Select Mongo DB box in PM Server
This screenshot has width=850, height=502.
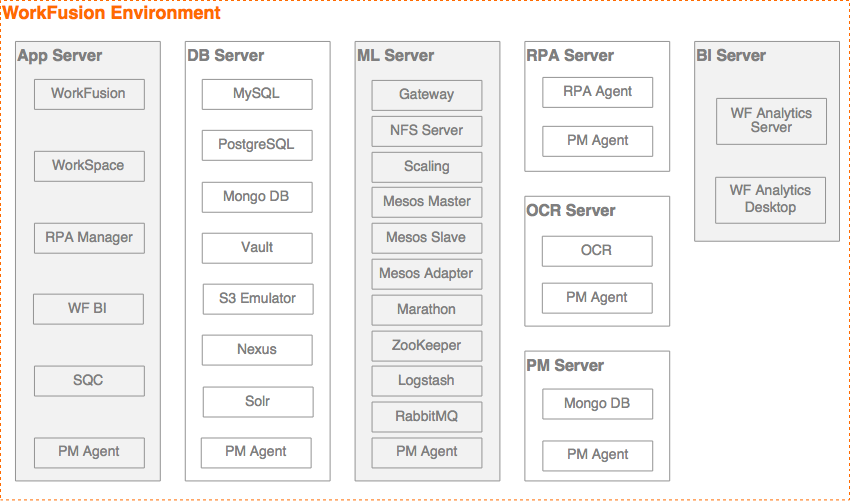point(597,404)
